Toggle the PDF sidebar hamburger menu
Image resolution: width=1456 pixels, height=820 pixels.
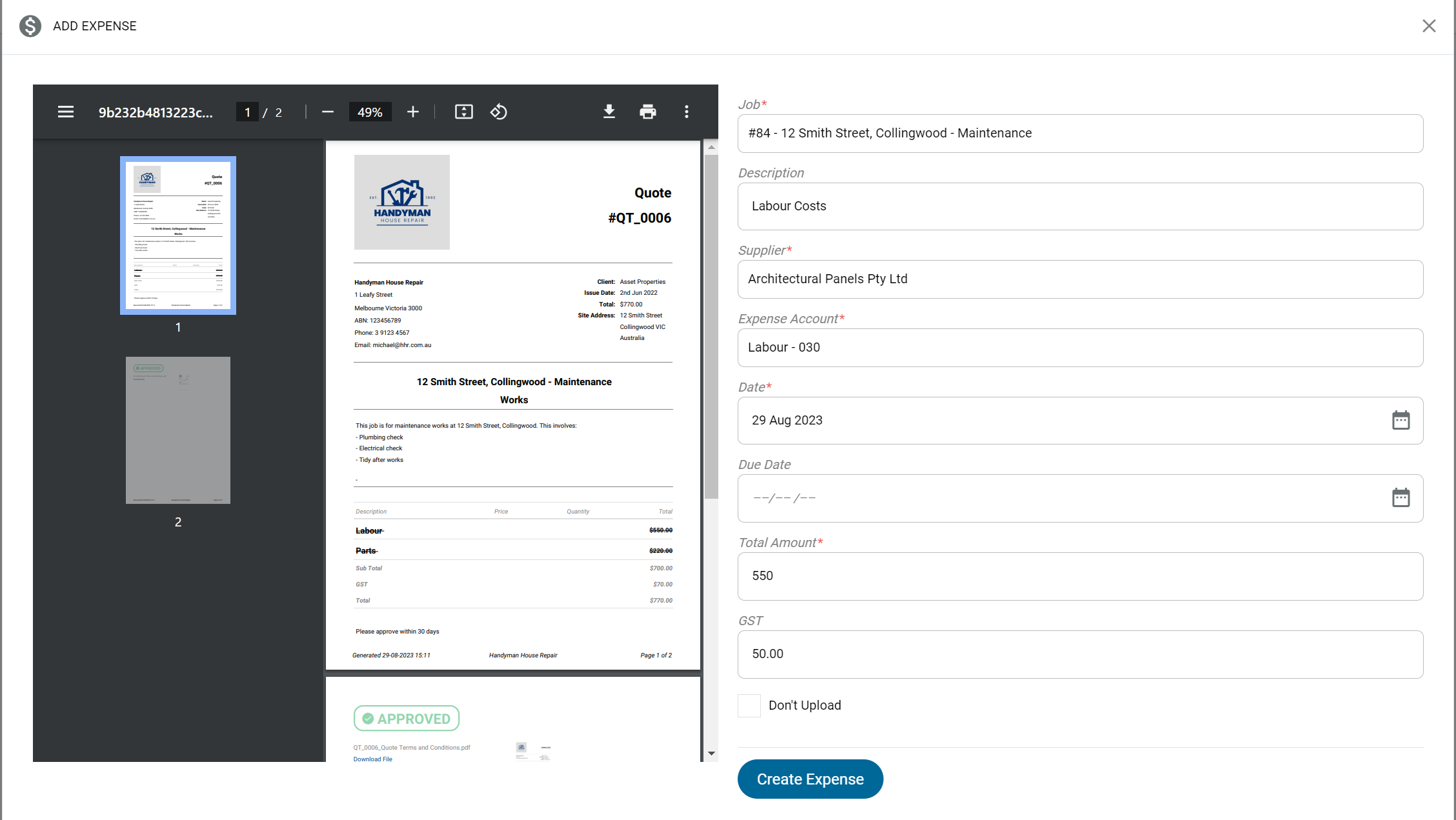tap(66, 112)
